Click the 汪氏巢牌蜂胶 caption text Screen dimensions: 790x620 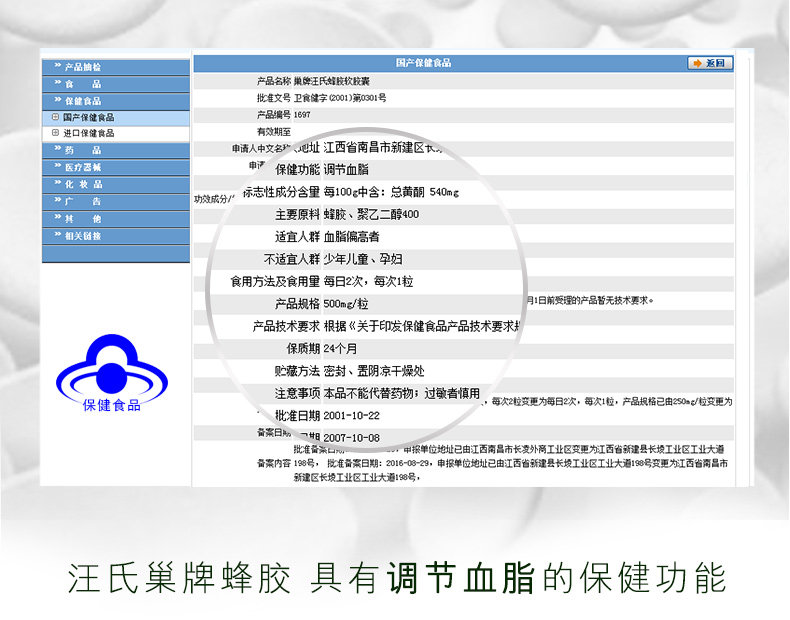pyautogui.click(x=179, y=578)
